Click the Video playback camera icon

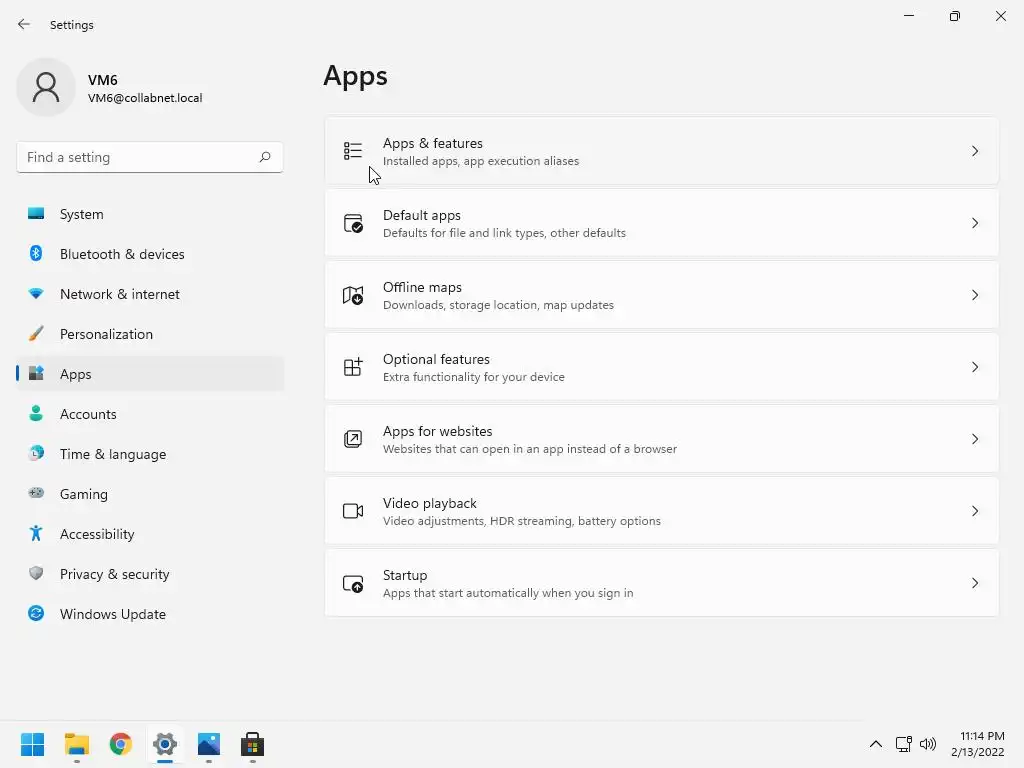pyautogui.click(x=353, y=511)
